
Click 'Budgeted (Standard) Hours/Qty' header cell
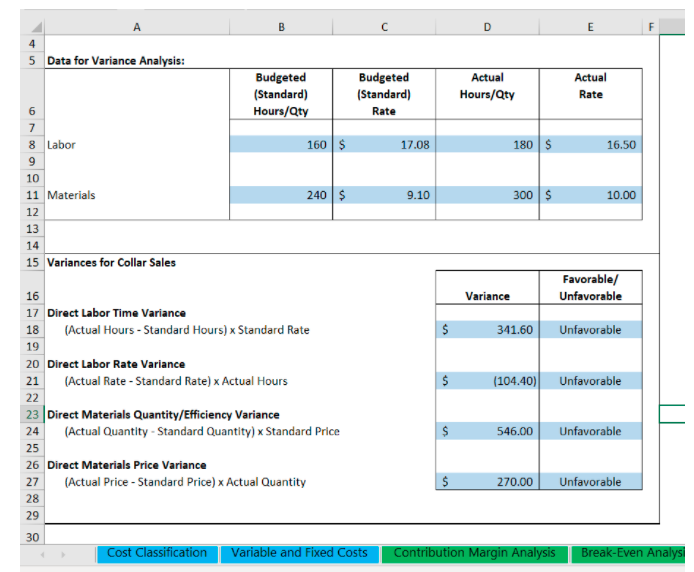pos(281,94)
